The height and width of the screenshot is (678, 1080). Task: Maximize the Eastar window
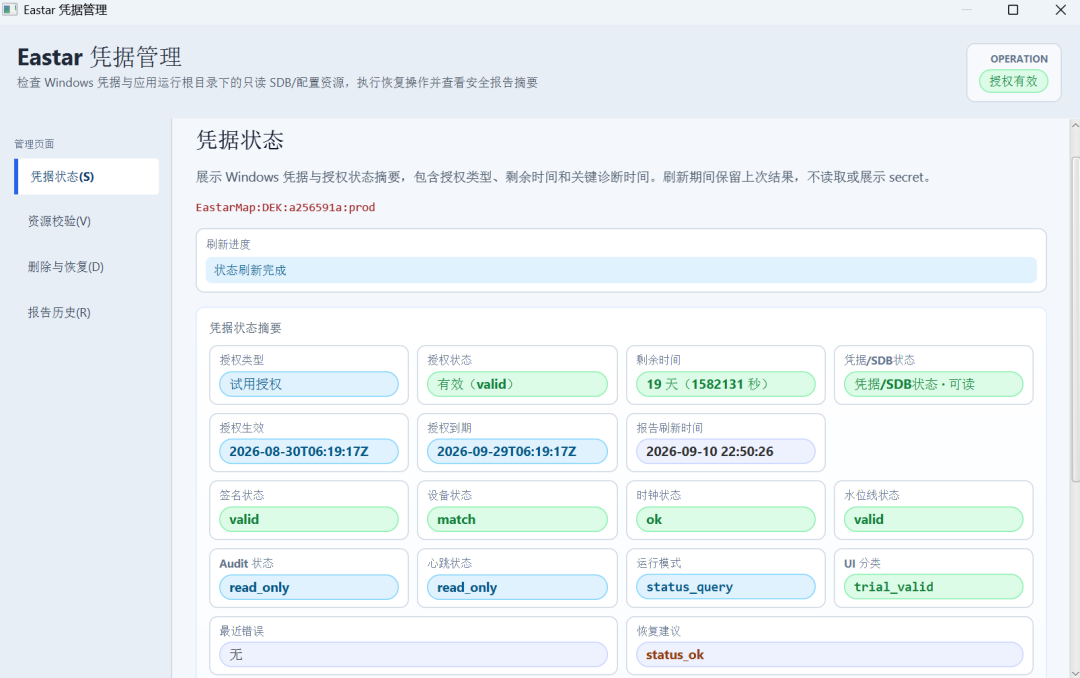1012,10
